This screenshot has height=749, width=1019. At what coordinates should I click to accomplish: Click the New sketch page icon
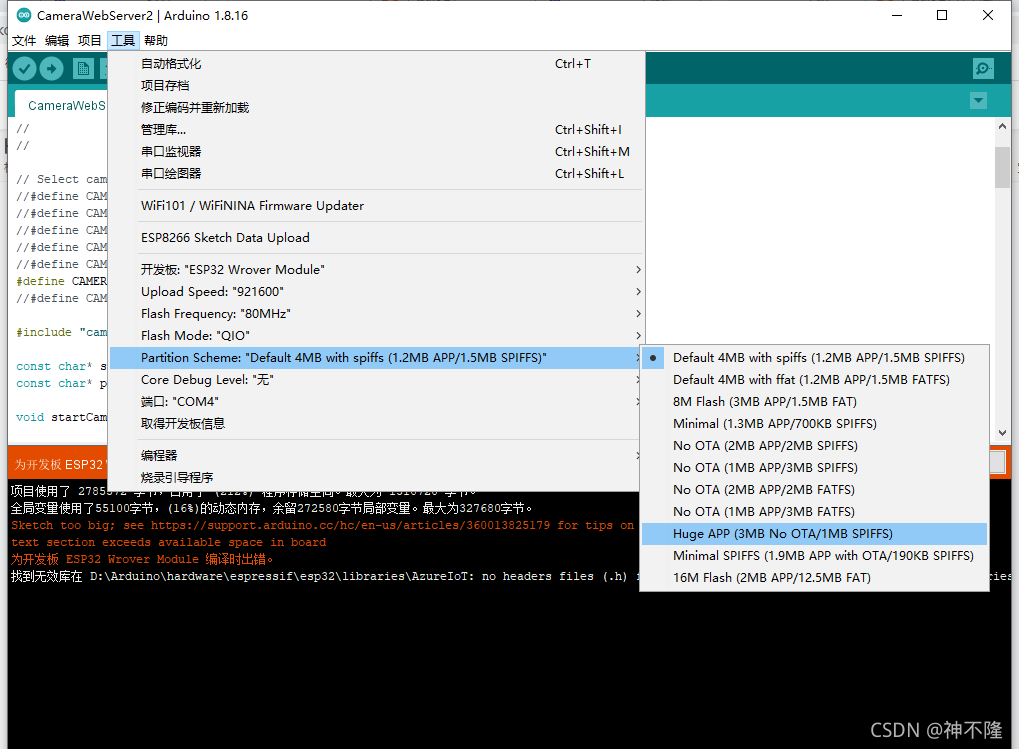(x=83, y=68)
